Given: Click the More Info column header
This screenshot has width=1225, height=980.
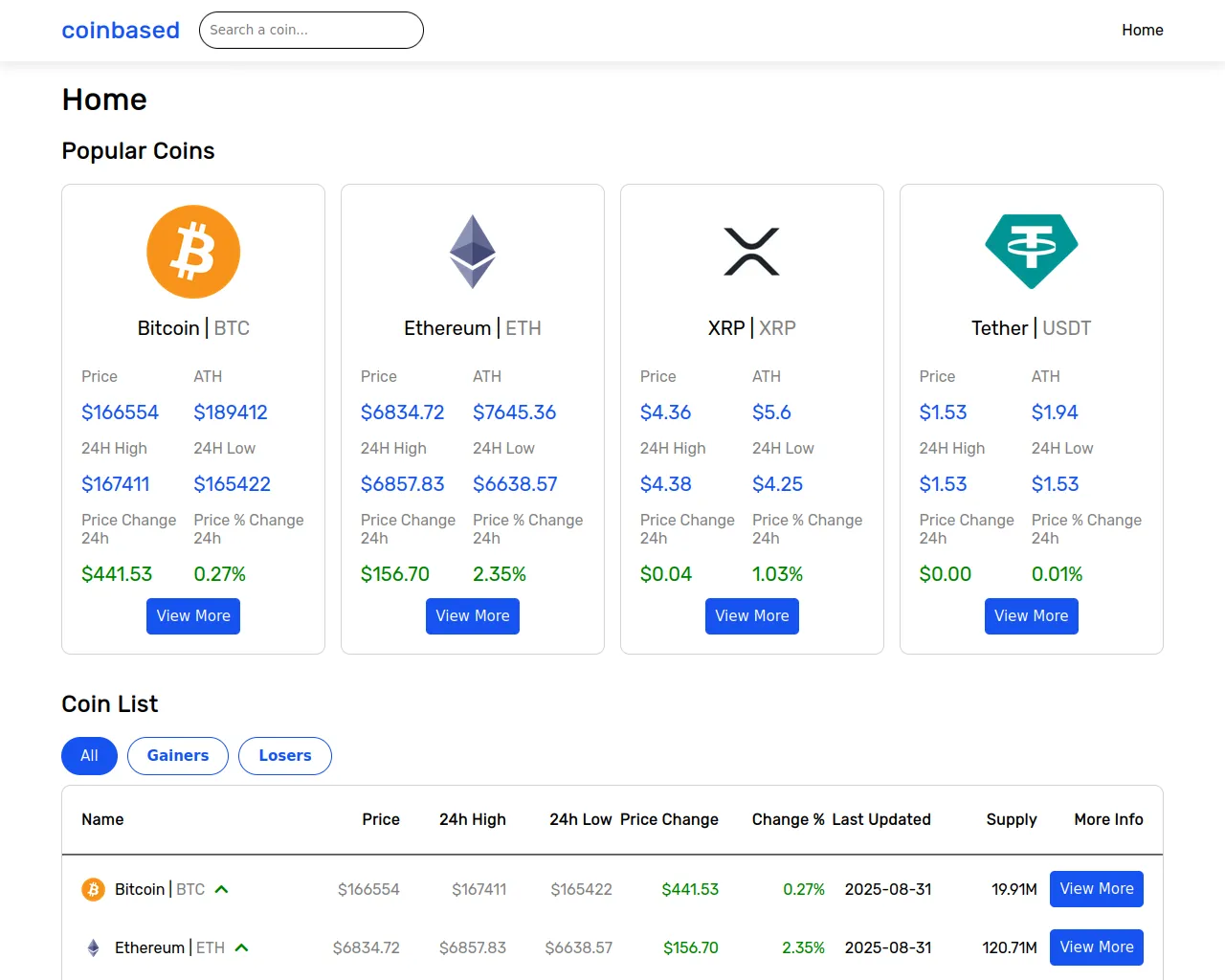Looking at the screenshot, I should coord(1108,819).
